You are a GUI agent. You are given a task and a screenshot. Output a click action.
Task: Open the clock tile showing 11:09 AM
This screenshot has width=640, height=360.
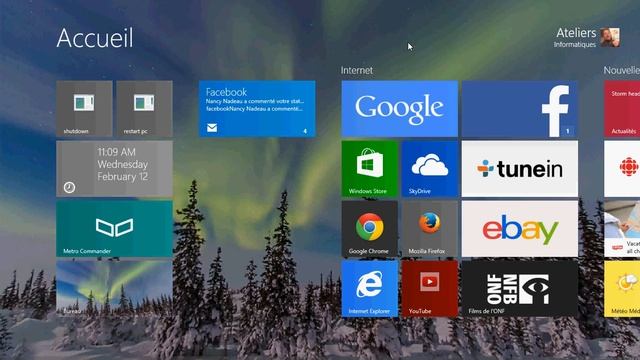coord(114,169)
